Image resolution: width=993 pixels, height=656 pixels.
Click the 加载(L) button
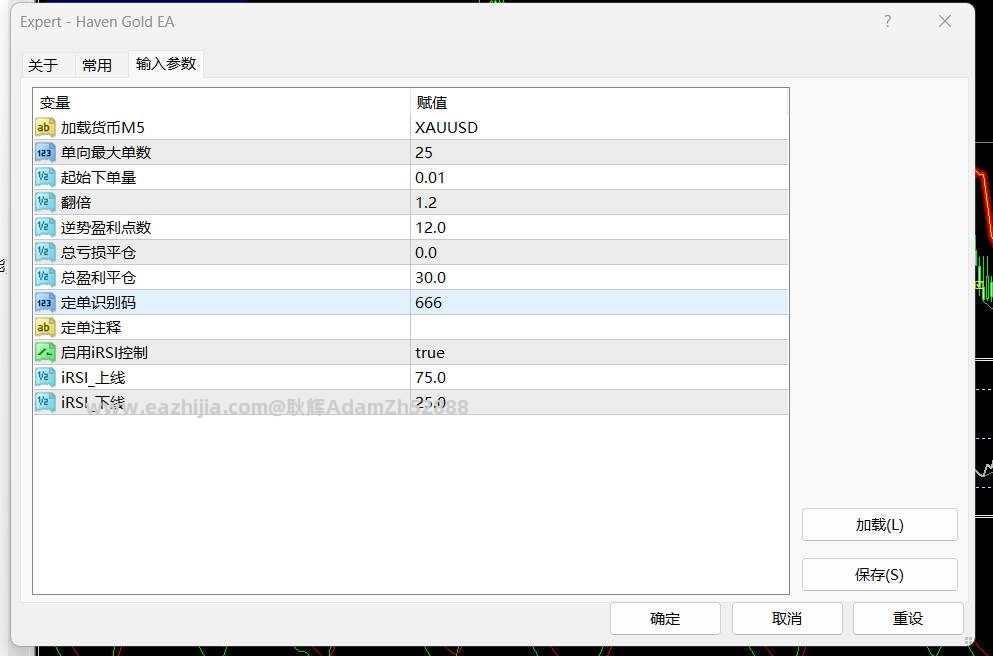pos(880,525)
